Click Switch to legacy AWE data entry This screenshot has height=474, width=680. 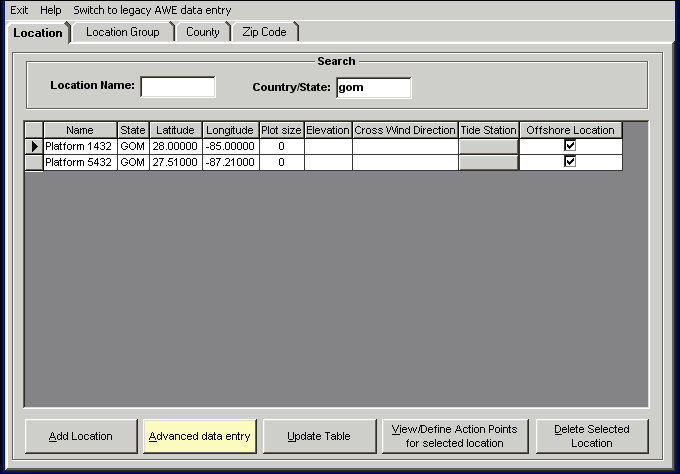(x=152, y=10)
